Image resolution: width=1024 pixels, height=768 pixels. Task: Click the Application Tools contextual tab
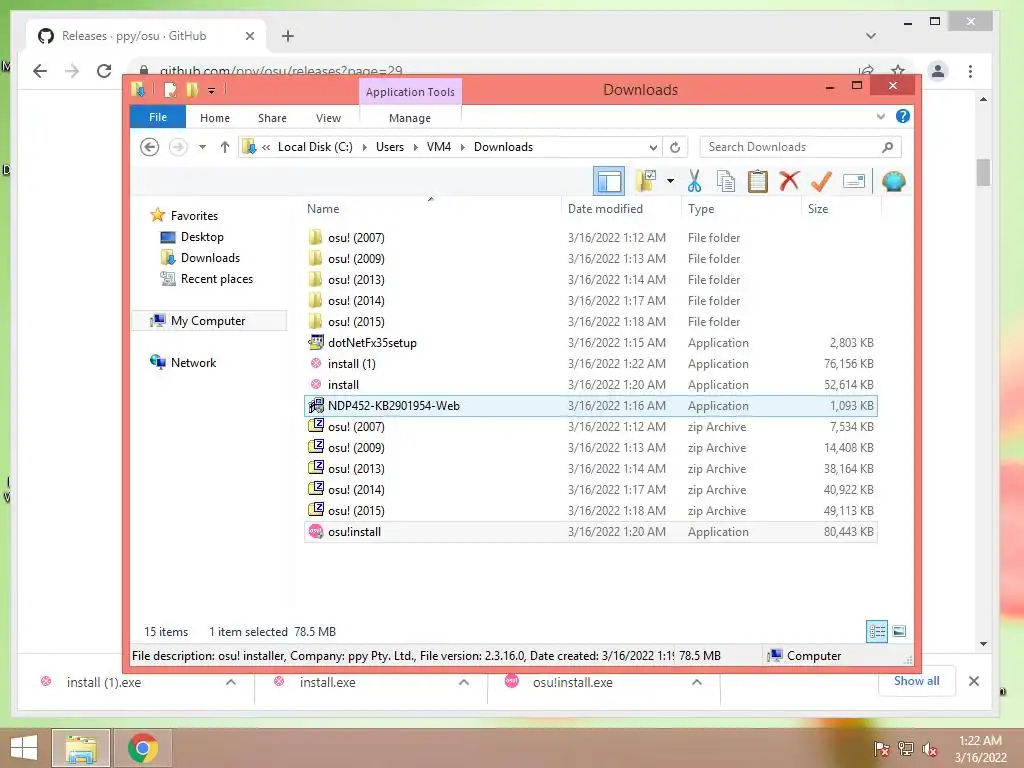[410, 92]
